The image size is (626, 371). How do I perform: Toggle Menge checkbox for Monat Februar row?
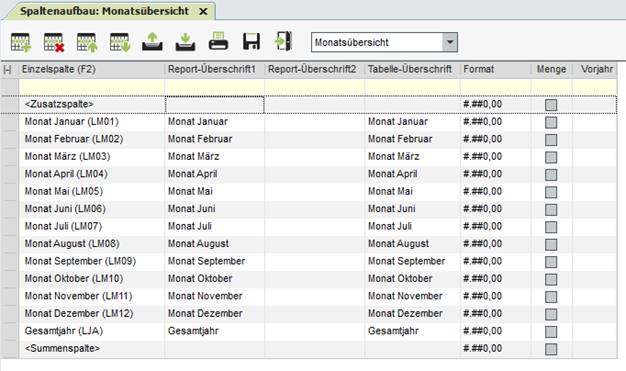click(551, 140)
